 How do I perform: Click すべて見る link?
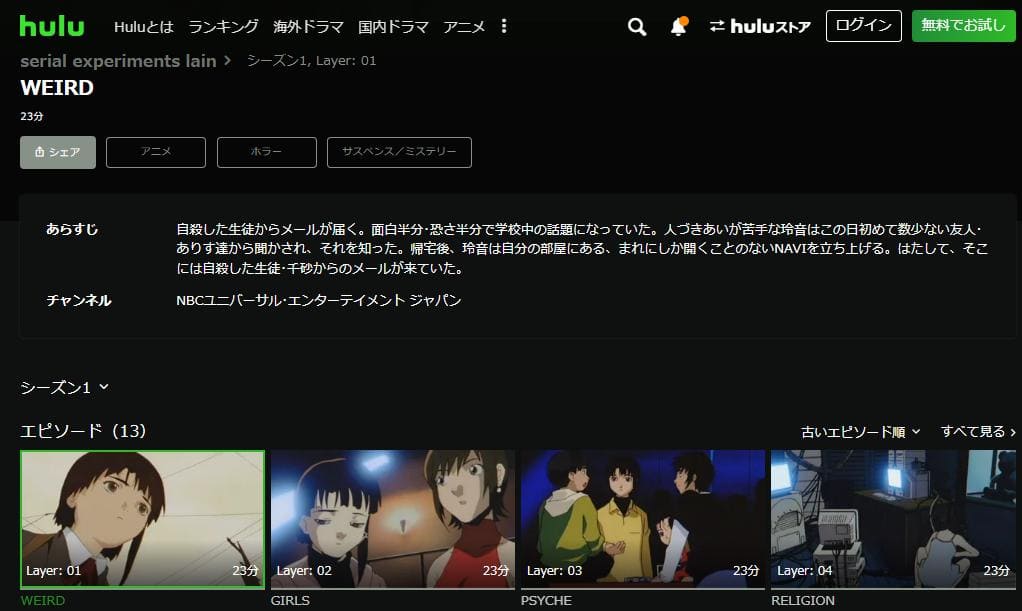[x=978, y=432]
